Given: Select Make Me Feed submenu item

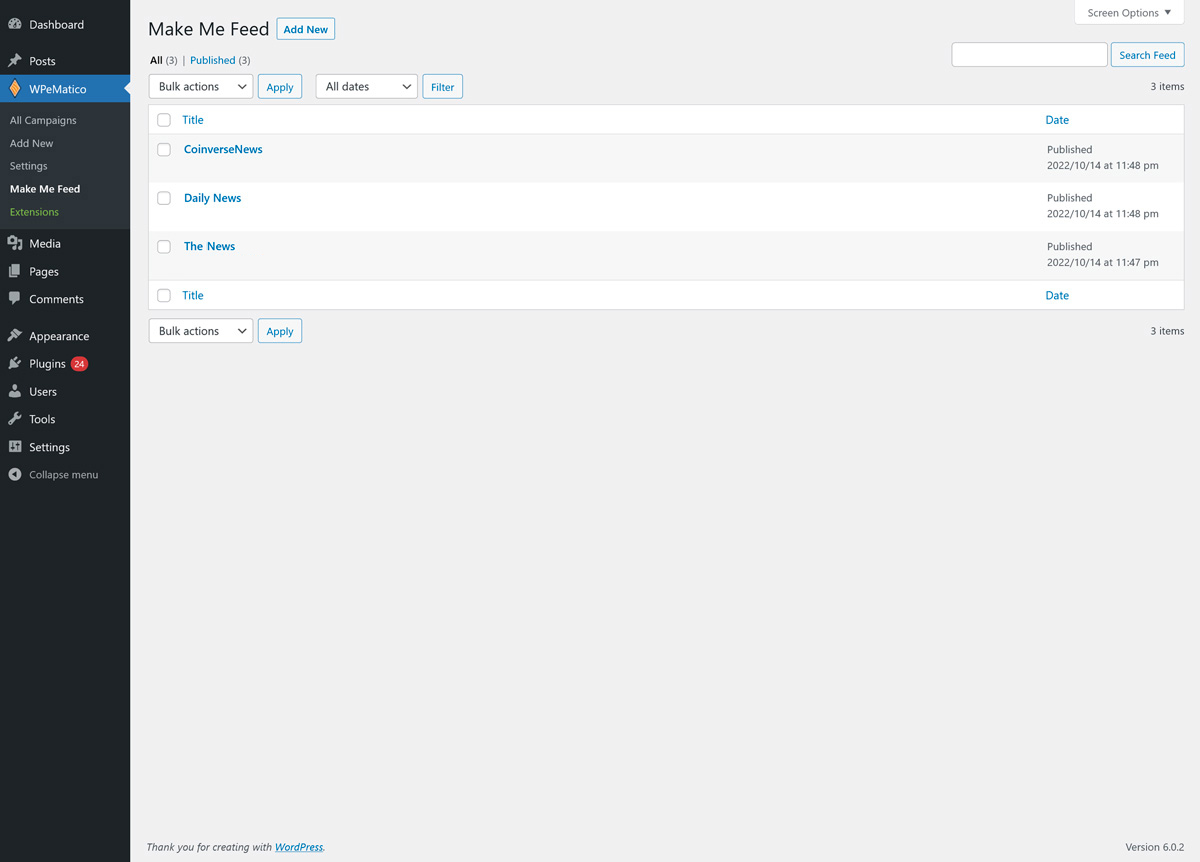Looking at the screenshot, I should [45, 189].
